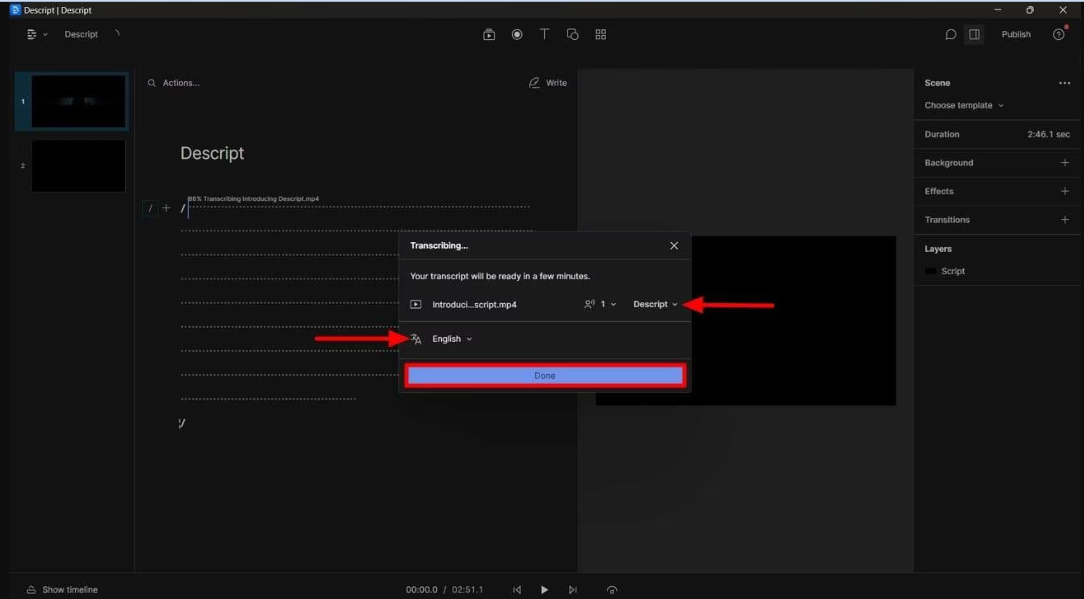Select scene 1 thumbnail
Screen dimensions: 1084x599
78,101
